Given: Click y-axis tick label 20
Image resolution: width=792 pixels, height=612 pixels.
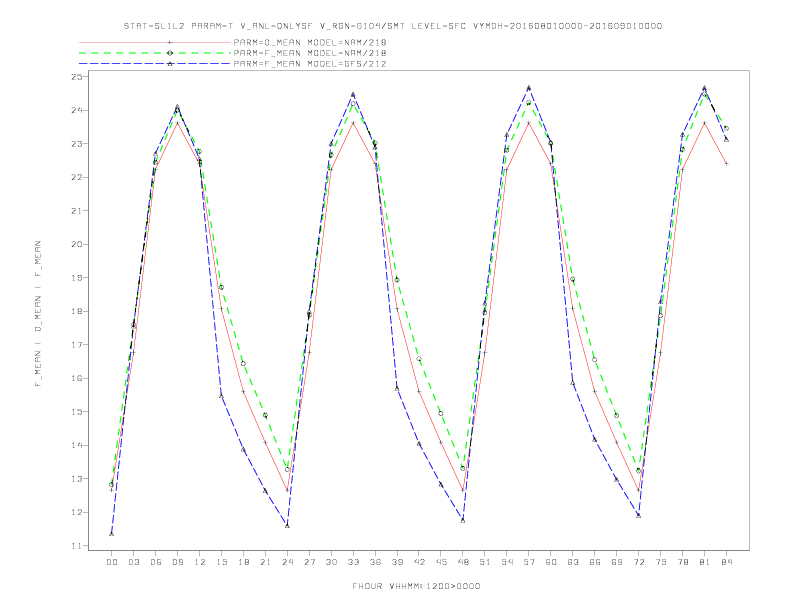Looking at the screenshot, I should [77, 244].
